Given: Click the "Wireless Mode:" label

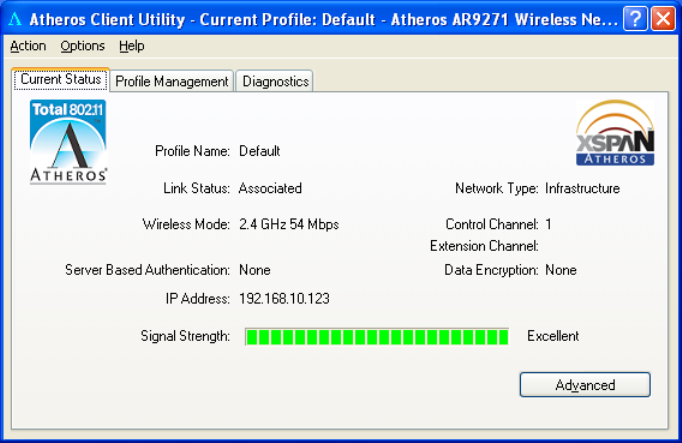Looking at the screenshot, I should pos(186,224).
